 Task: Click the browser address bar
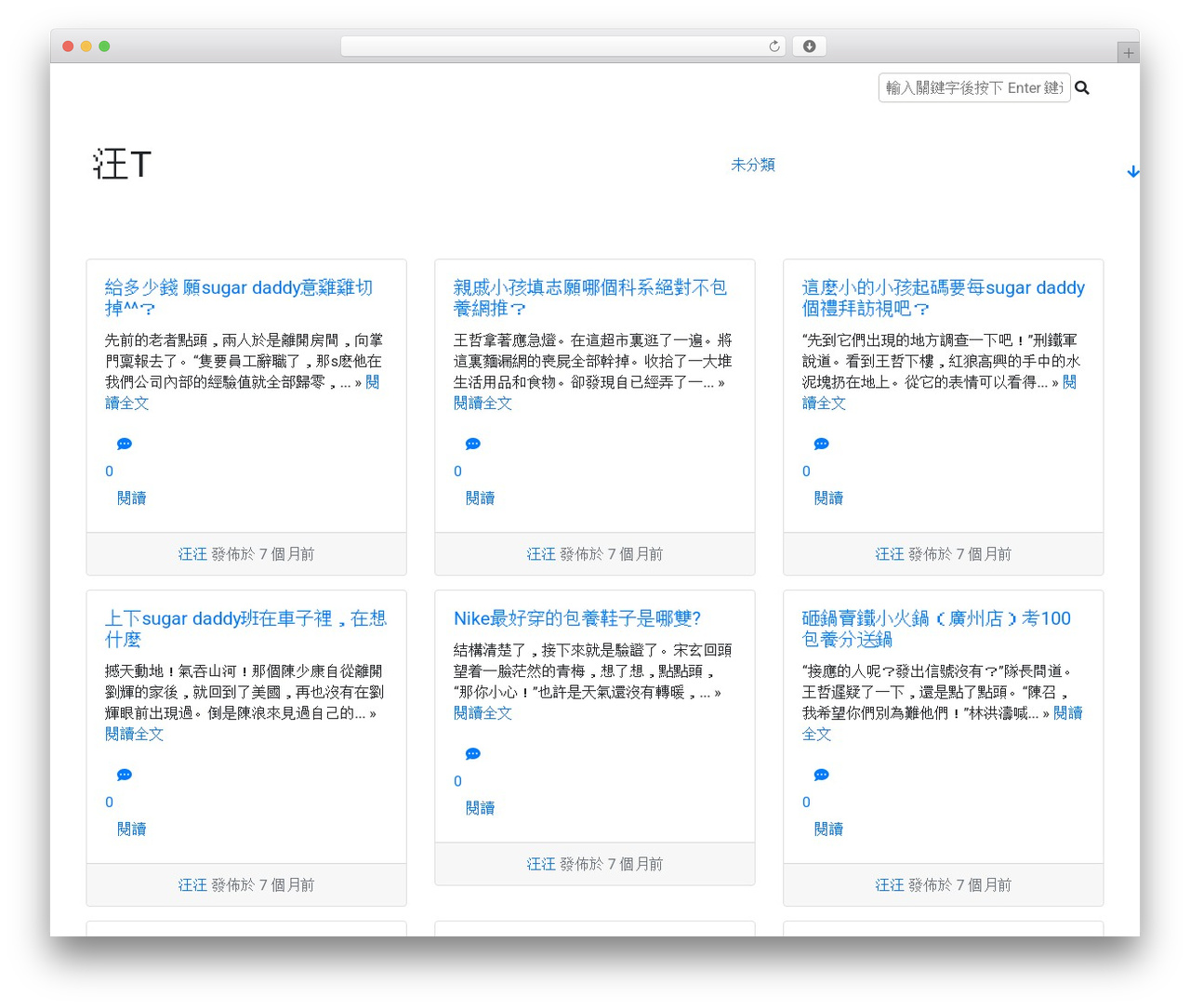point(562,46)
